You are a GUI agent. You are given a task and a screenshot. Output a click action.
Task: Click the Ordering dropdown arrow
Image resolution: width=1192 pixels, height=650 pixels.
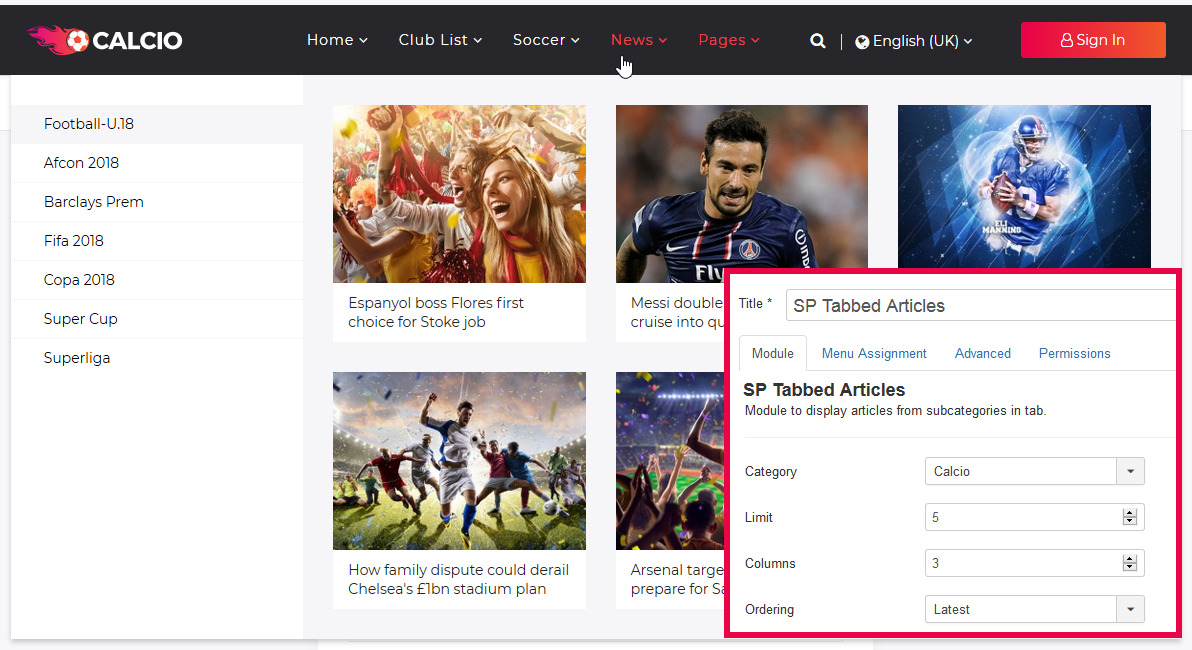1130,609
